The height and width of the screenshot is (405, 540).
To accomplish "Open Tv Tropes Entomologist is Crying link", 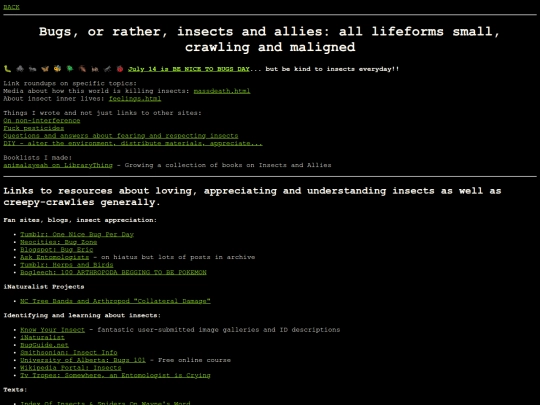I will point(115,375).
